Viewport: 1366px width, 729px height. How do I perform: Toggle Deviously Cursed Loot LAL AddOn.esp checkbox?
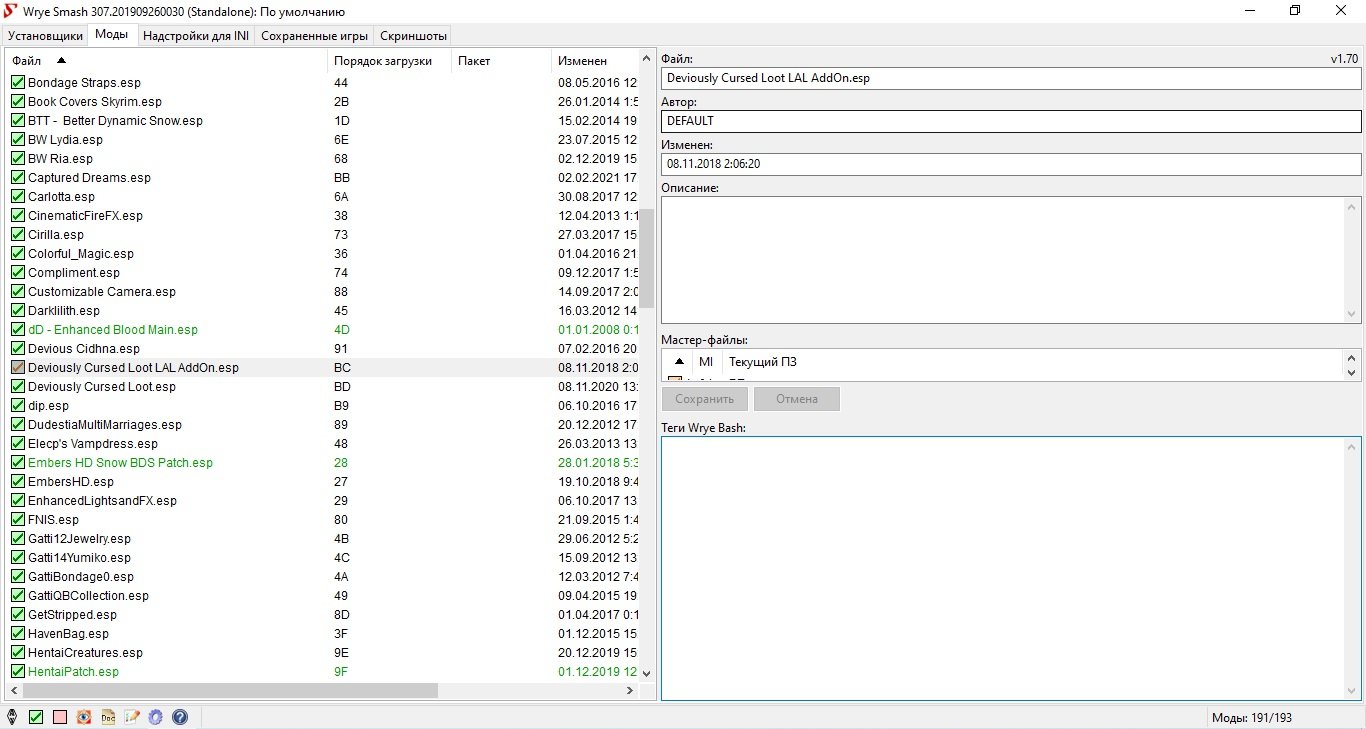[18, 368]
